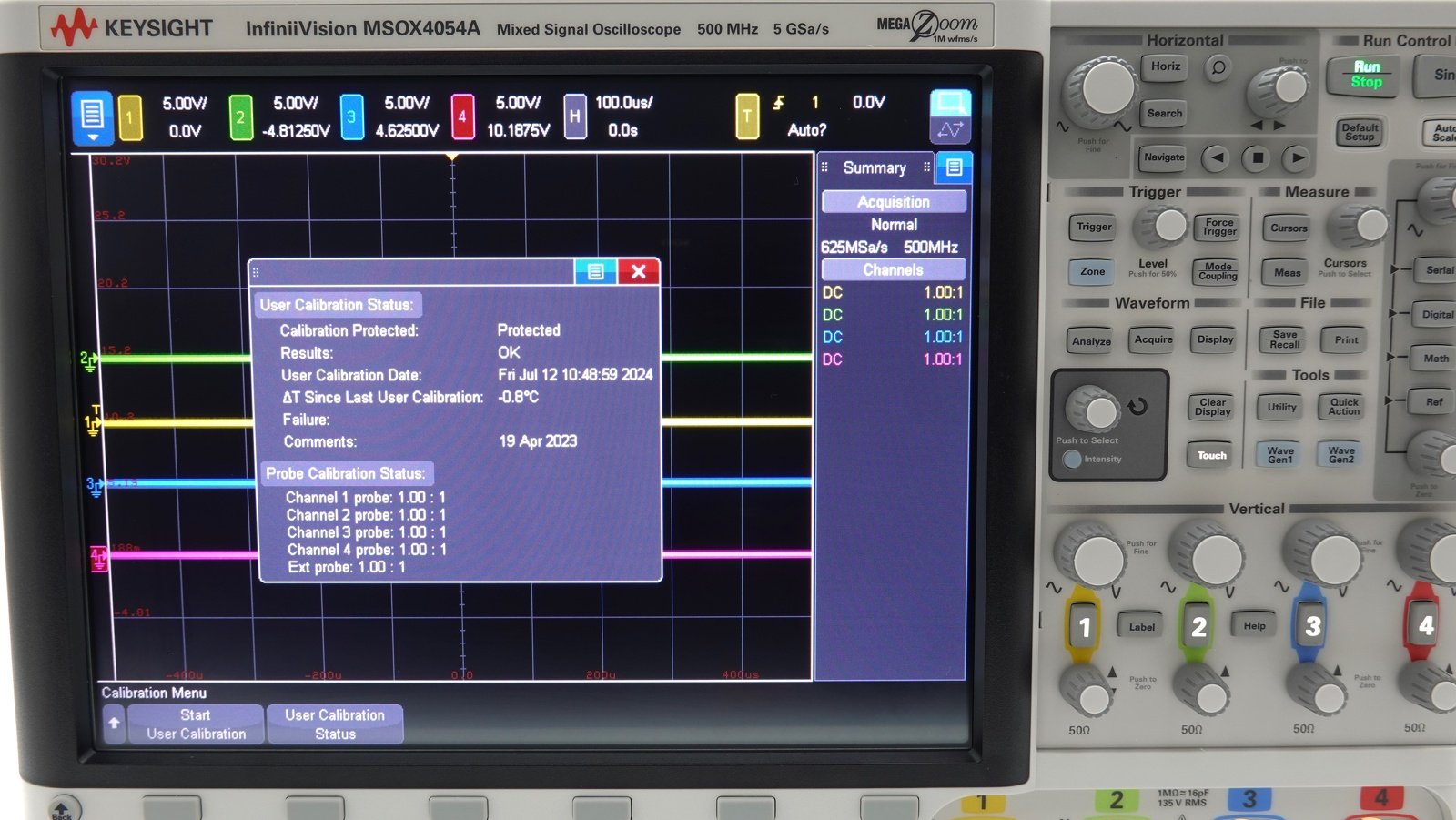This screenshot has width=1456, height=820.
Task: Click the horizontal scale large knob
Action: 1104,91
